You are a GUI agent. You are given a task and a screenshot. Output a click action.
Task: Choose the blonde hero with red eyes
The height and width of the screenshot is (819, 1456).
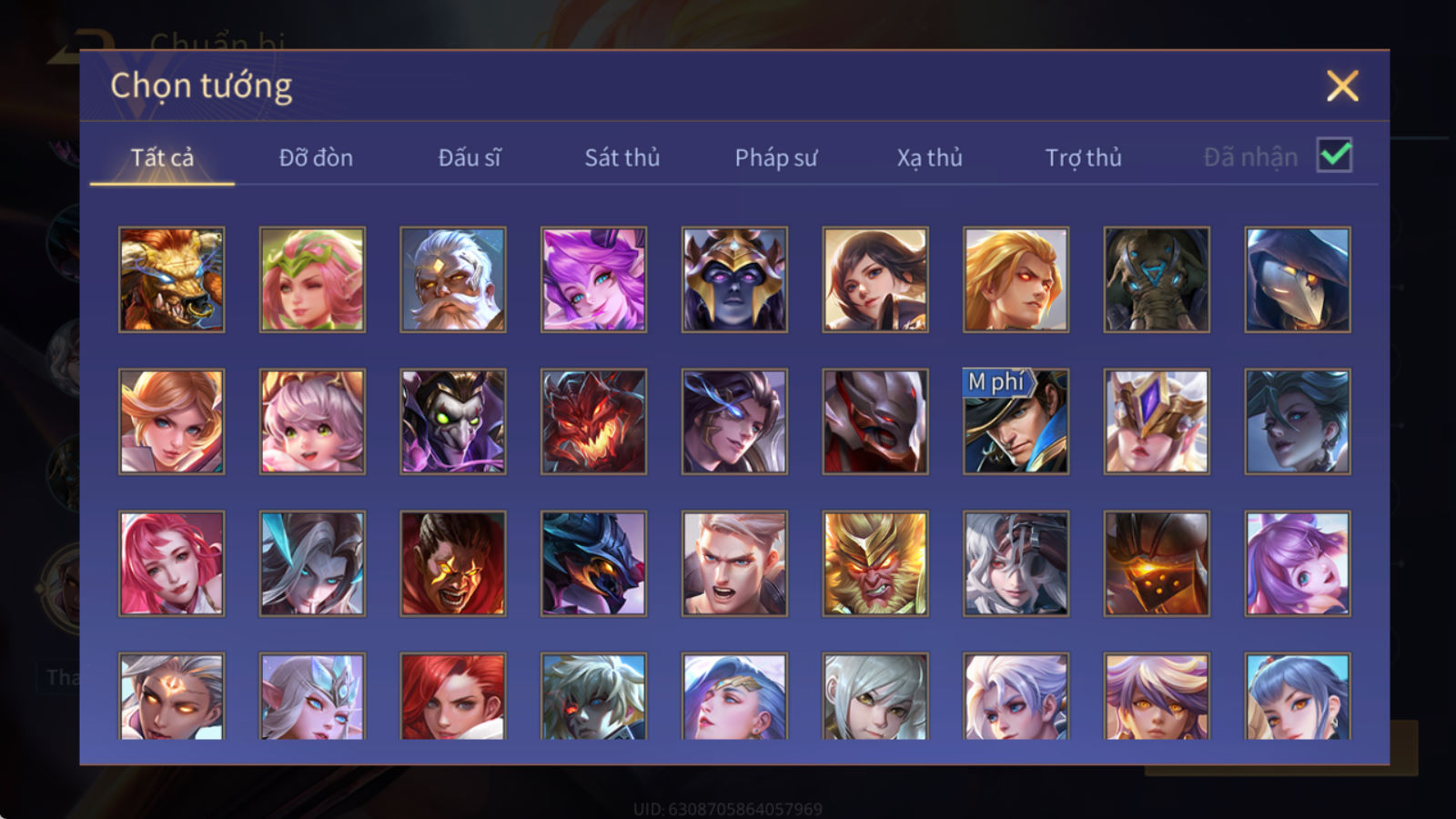pos(1016,279)
